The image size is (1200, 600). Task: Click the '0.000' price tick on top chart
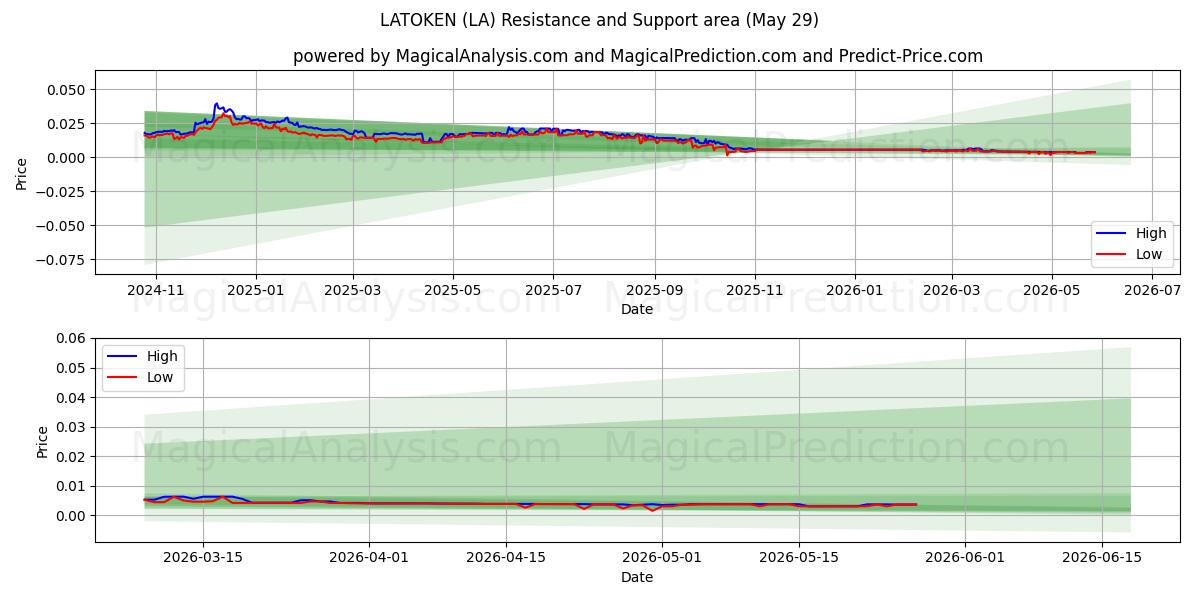tap(67, 158)
